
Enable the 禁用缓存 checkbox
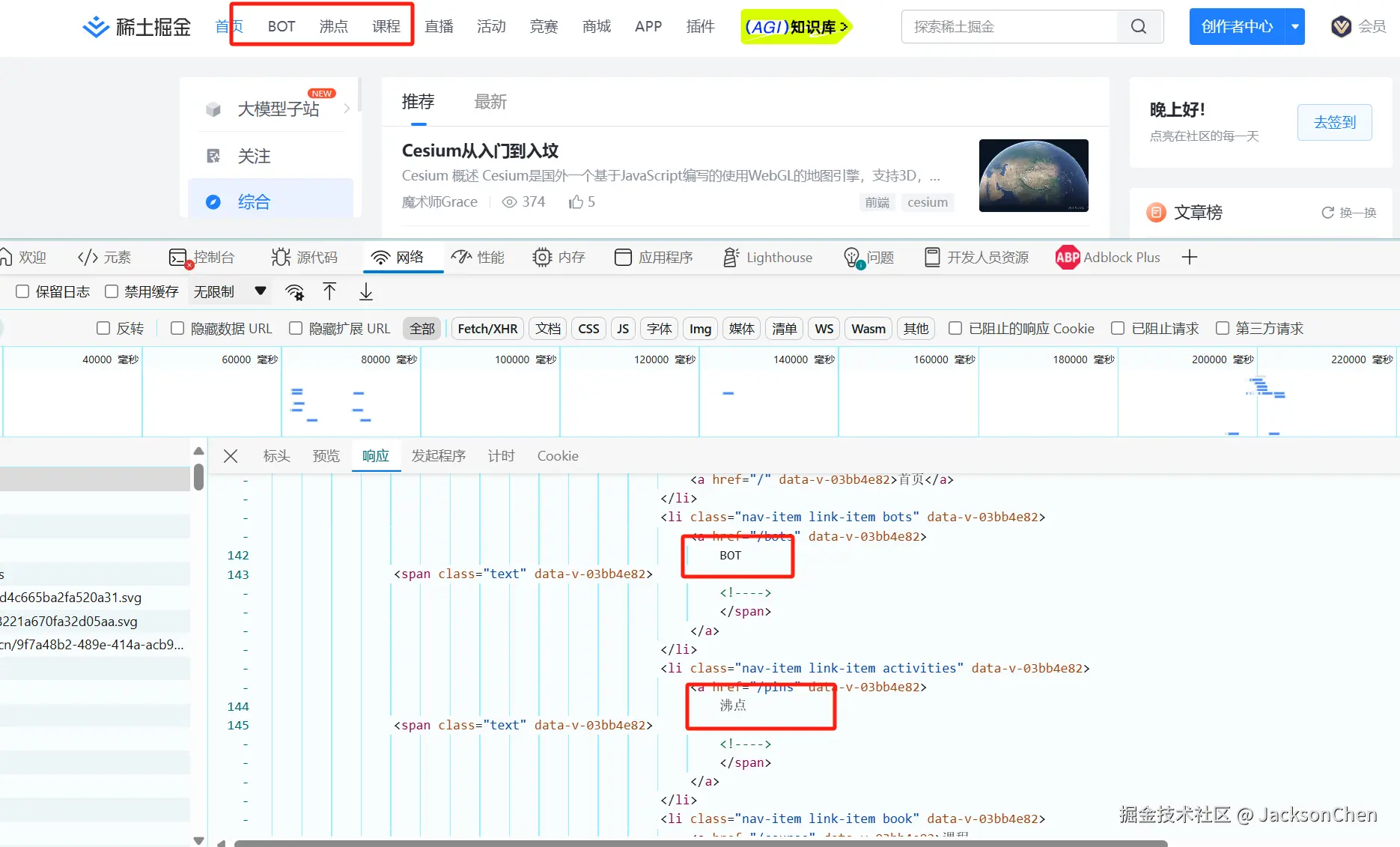coord(112,292)
